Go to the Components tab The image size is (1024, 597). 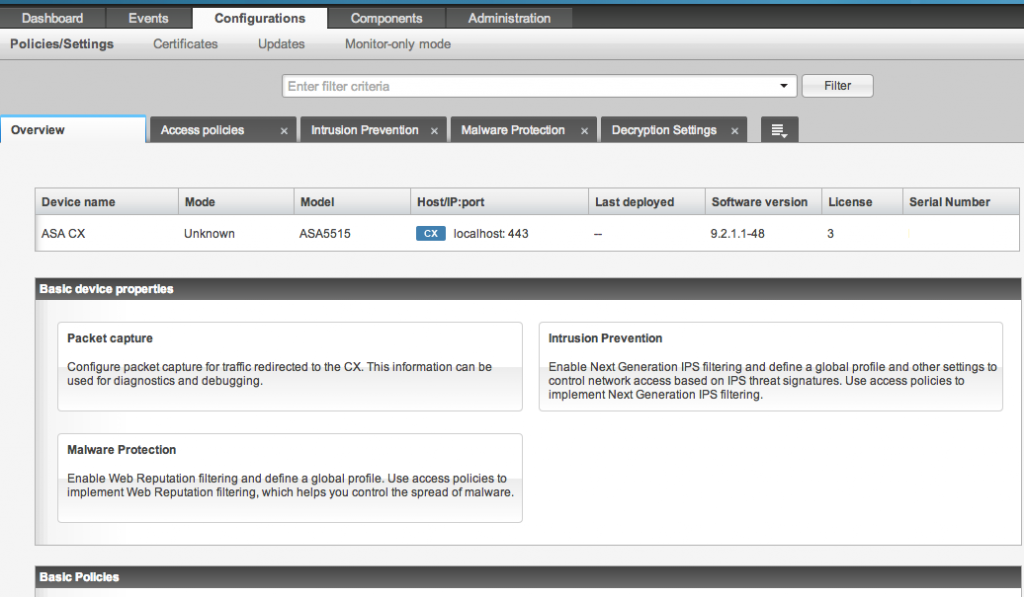(x=386, y=18)
